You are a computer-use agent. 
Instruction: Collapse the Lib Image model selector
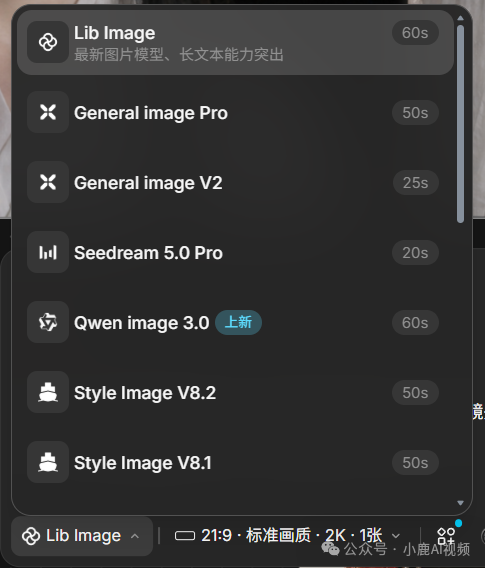82,536
